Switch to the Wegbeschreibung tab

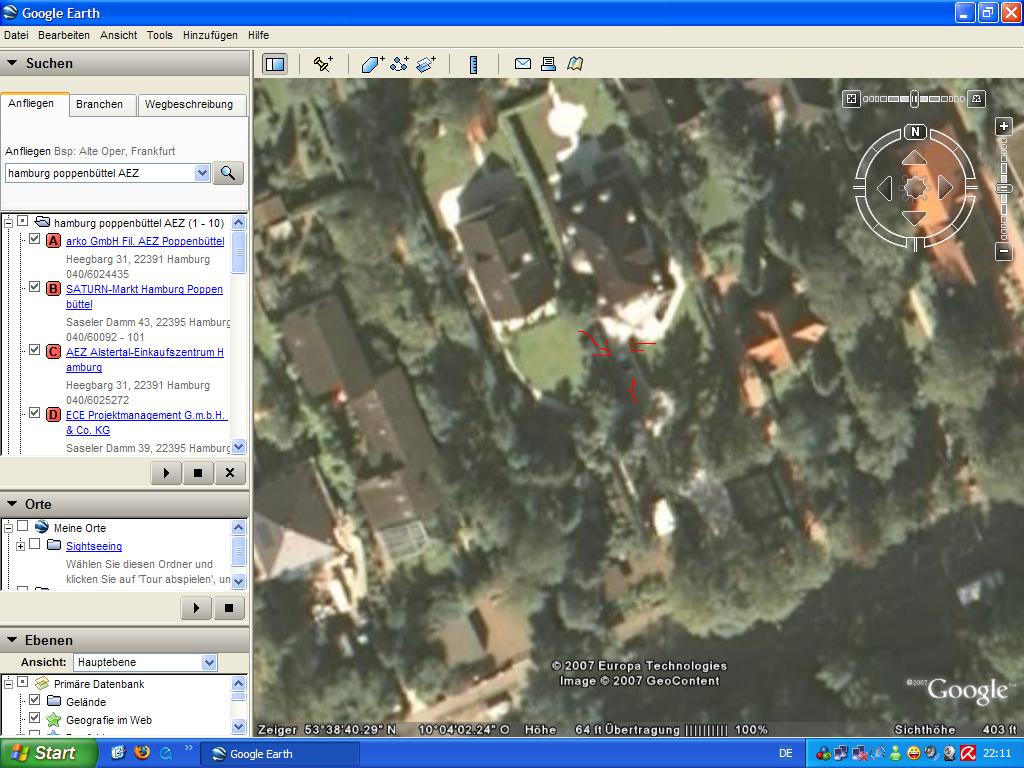click(188, 104)
